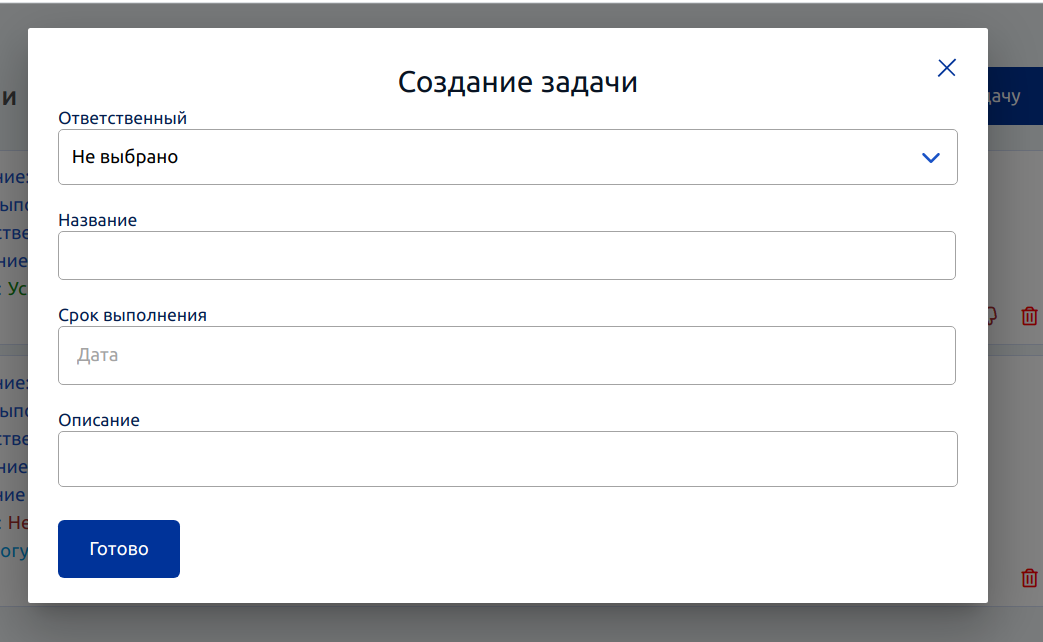Submit the form with the Готово button

(x=119, y=549)
